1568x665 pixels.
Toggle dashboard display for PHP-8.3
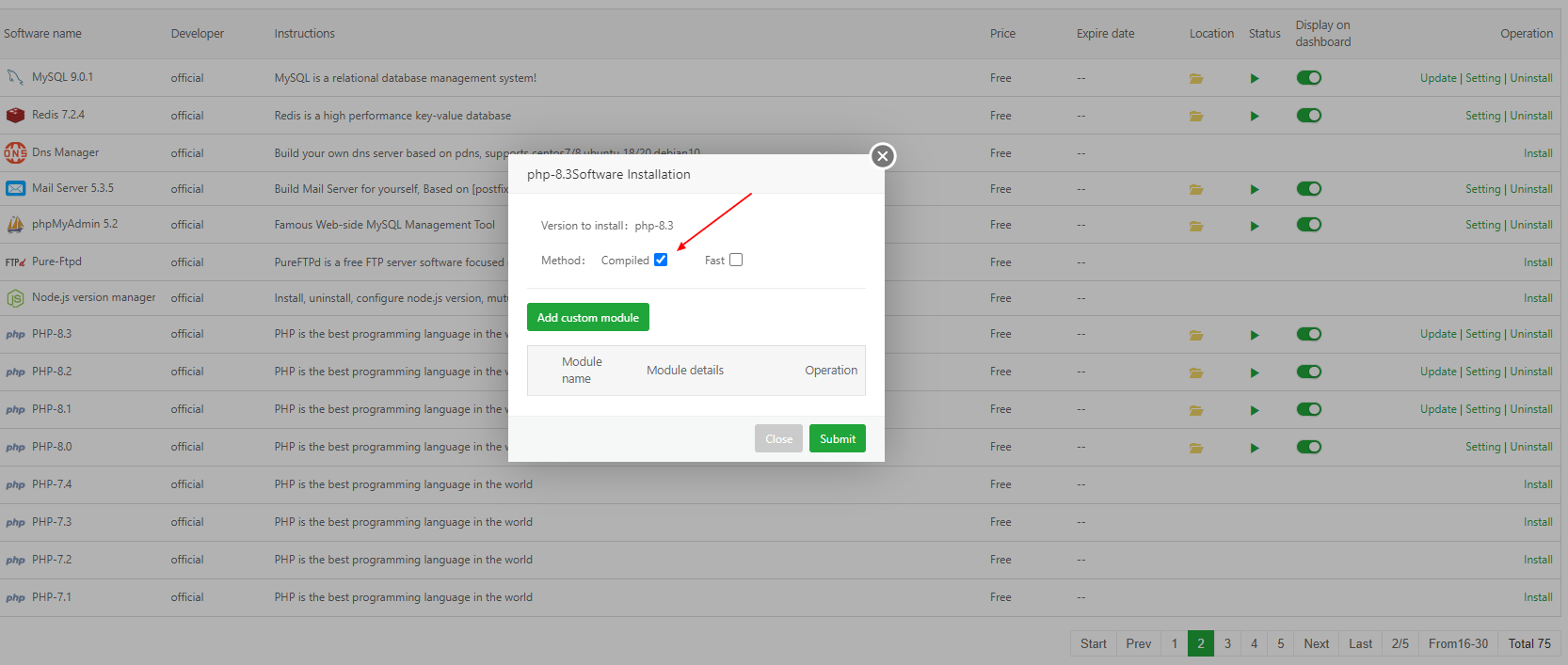1308,334
